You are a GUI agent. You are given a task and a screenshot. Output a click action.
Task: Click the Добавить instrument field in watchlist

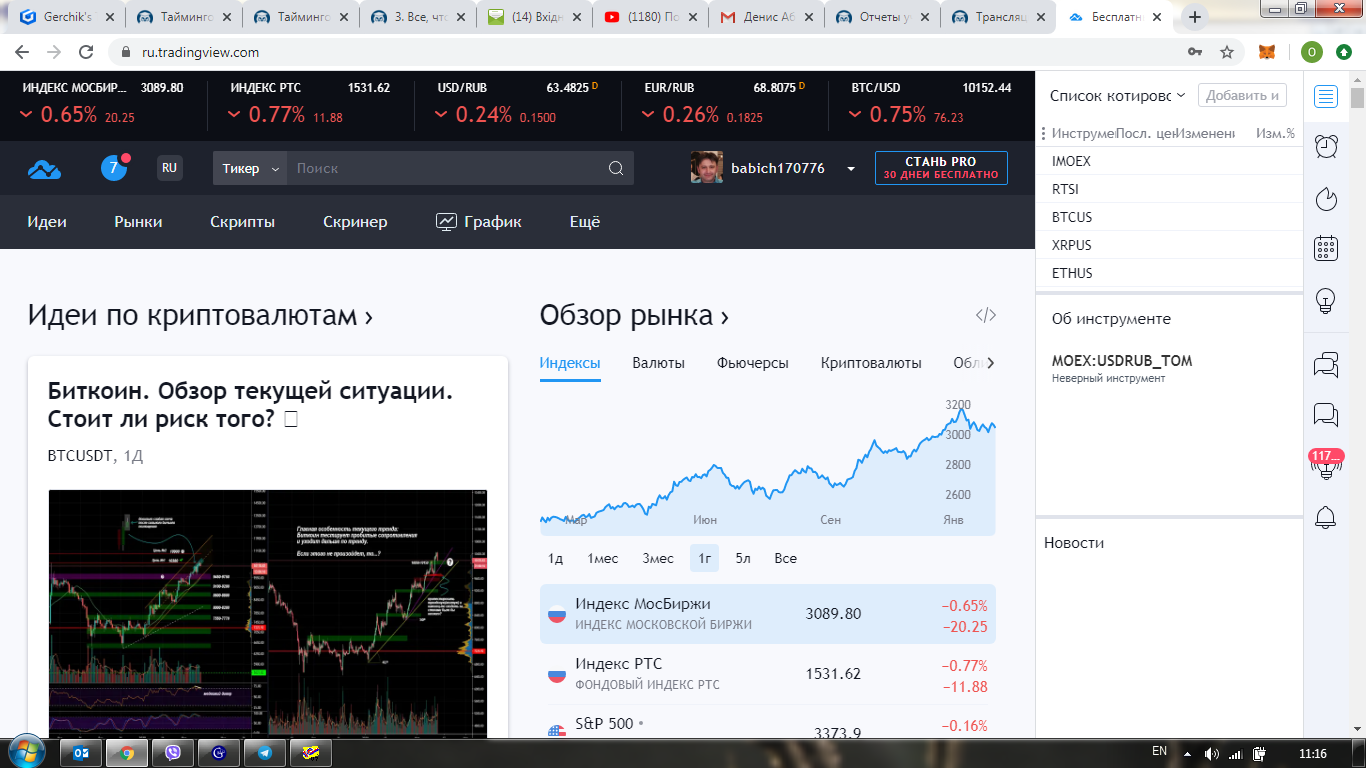point(1242,96)
